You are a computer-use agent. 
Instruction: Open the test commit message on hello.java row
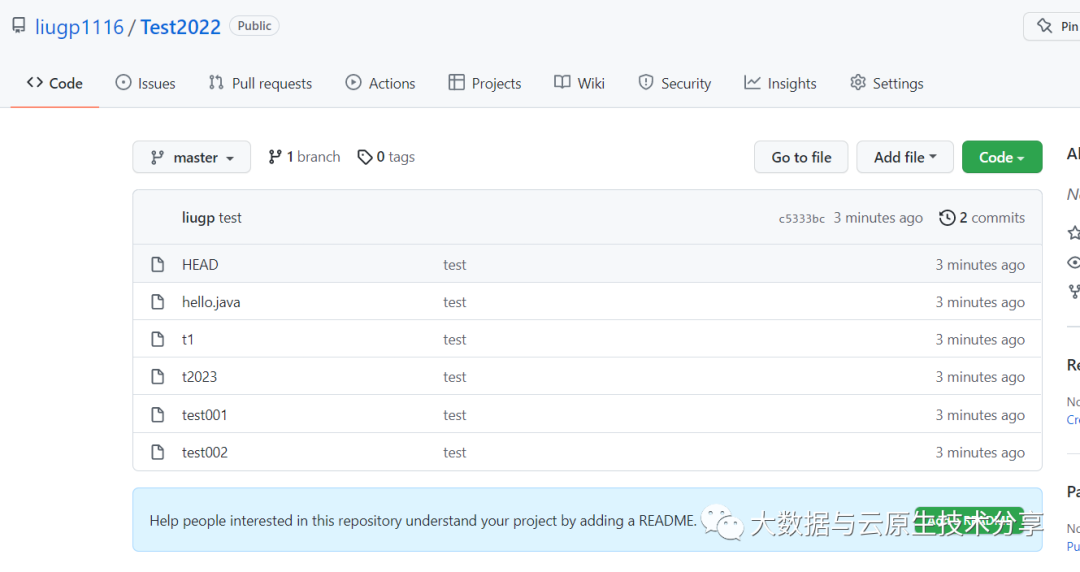[455, 302]
